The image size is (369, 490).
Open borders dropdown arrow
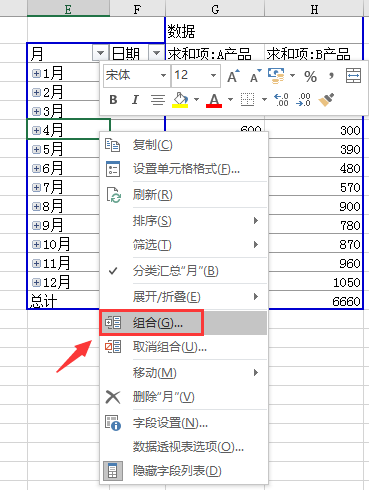[x=264, y=99]
